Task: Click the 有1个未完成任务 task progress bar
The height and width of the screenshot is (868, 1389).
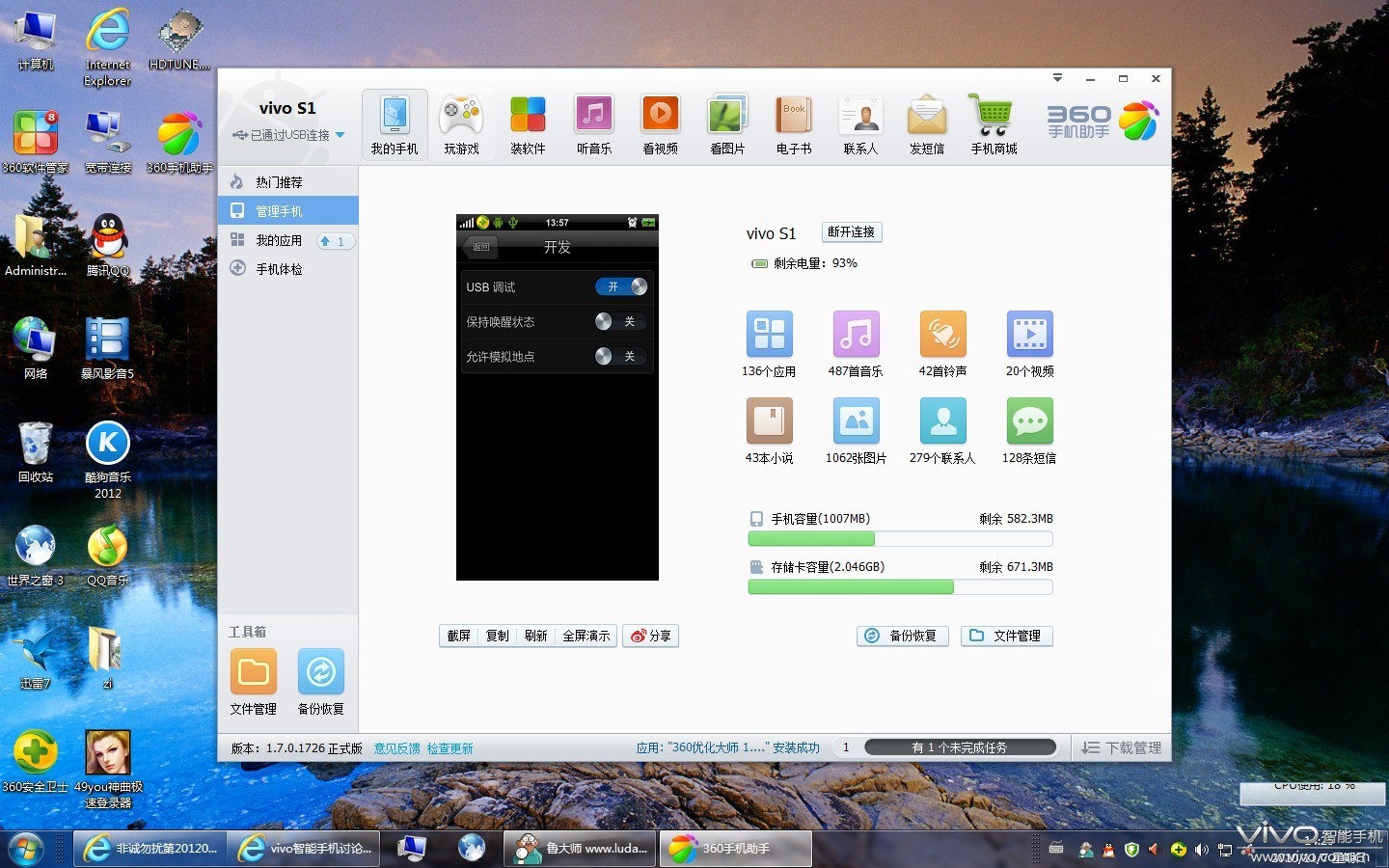Action: click(x=961, y=747)
